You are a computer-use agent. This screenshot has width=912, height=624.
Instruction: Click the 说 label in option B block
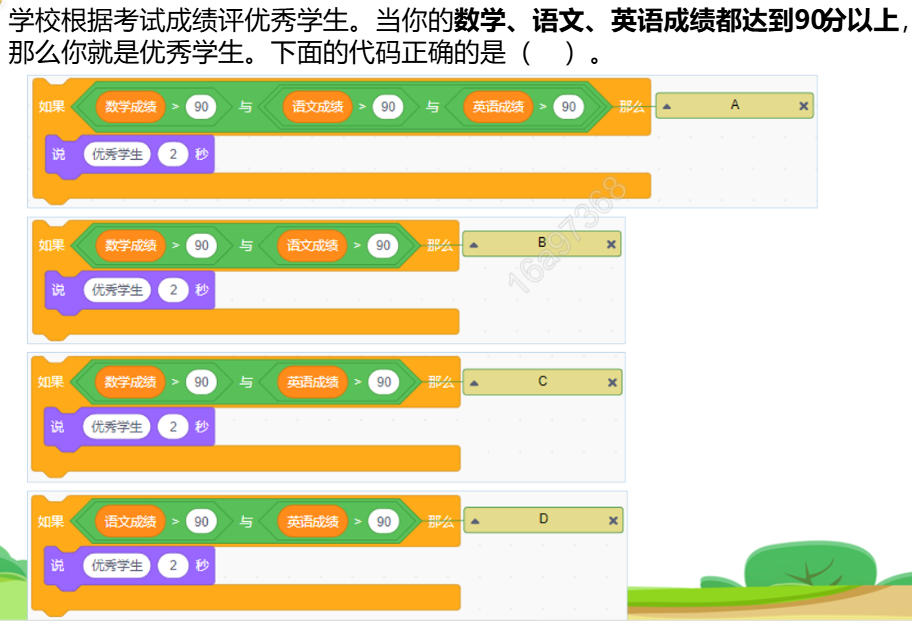tap(58, 290)
